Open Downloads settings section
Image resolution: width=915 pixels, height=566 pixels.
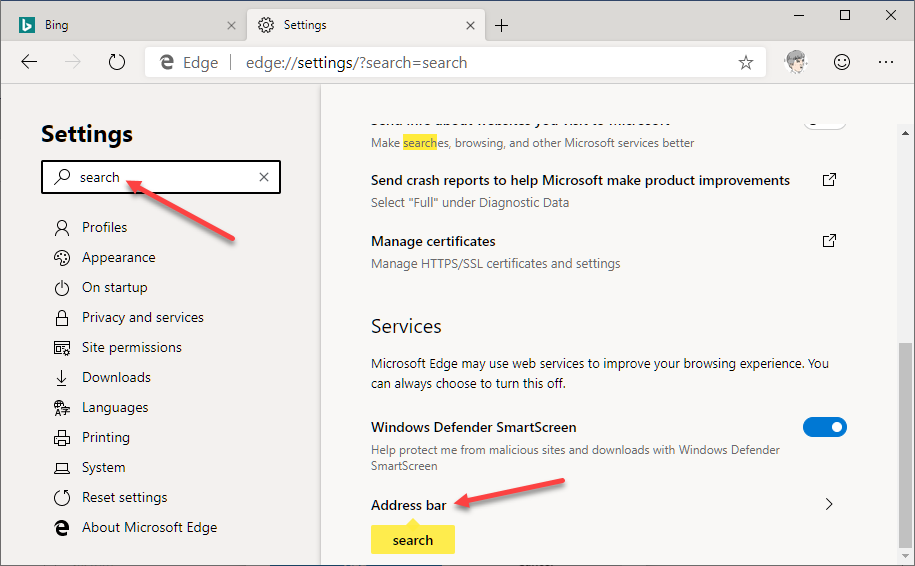pyautogui.click(x=116, y=378)
